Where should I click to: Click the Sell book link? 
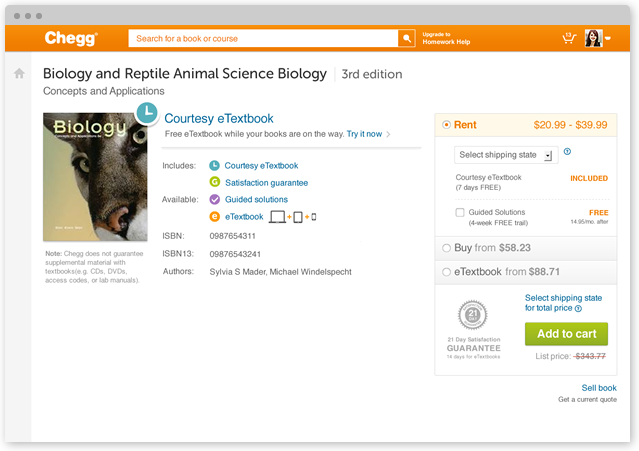(599, 388)
